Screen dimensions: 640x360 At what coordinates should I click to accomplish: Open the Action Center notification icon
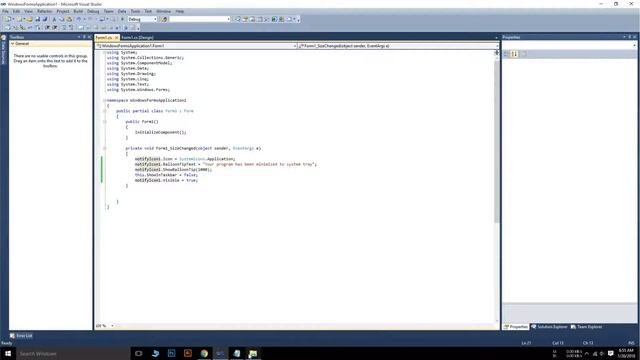click(x=611, y=353)
